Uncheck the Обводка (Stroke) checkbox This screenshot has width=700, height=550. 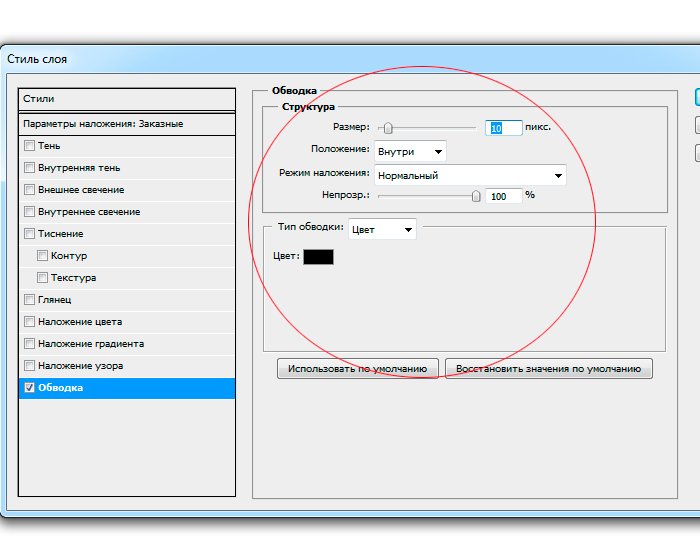click(29, 388)
